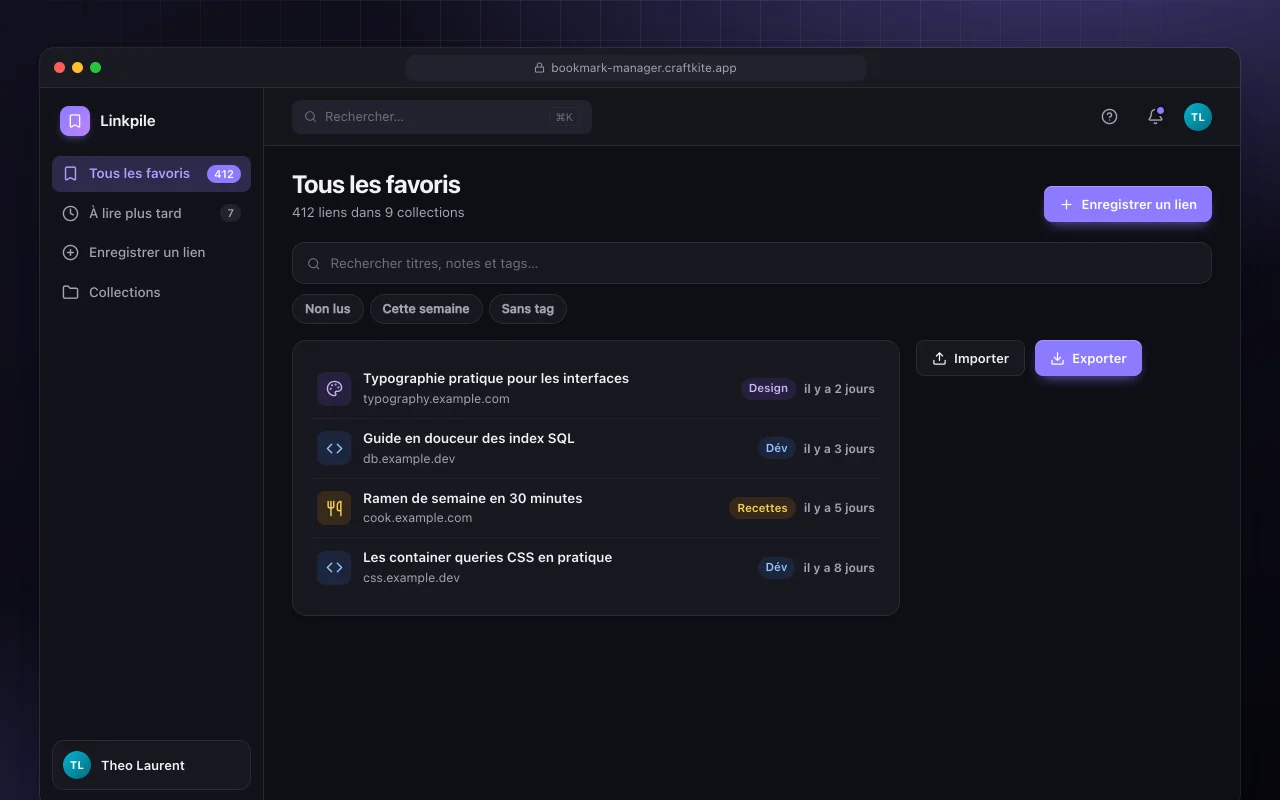Click code icon beside Guide en douceur SQL

pos(334,448)
